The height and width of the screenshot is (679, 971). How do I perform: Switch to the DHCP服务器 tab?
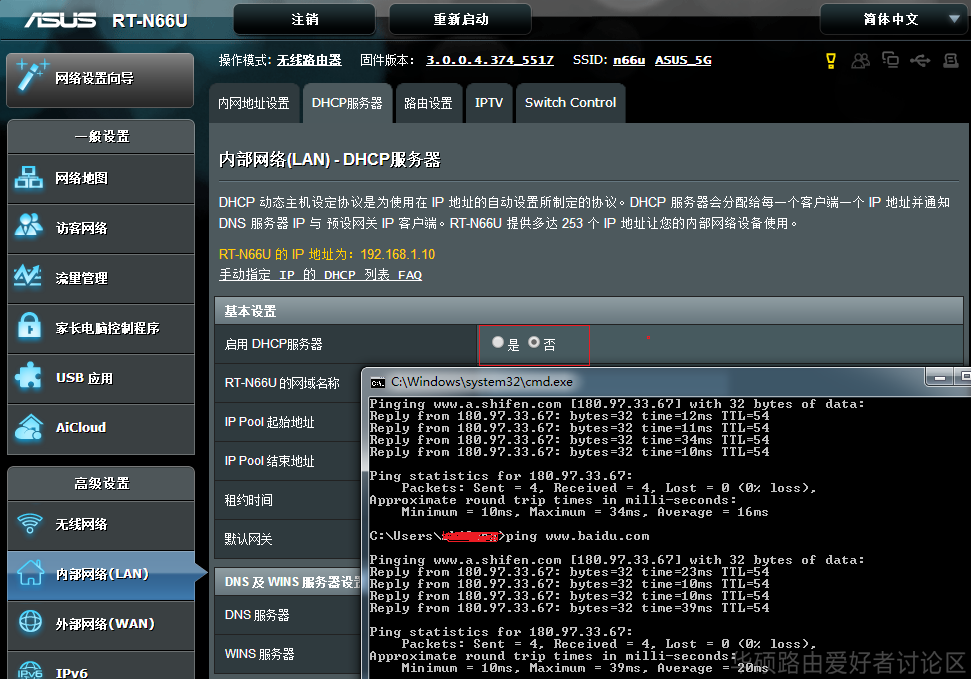pyautogui.click(x=347, y=103)
